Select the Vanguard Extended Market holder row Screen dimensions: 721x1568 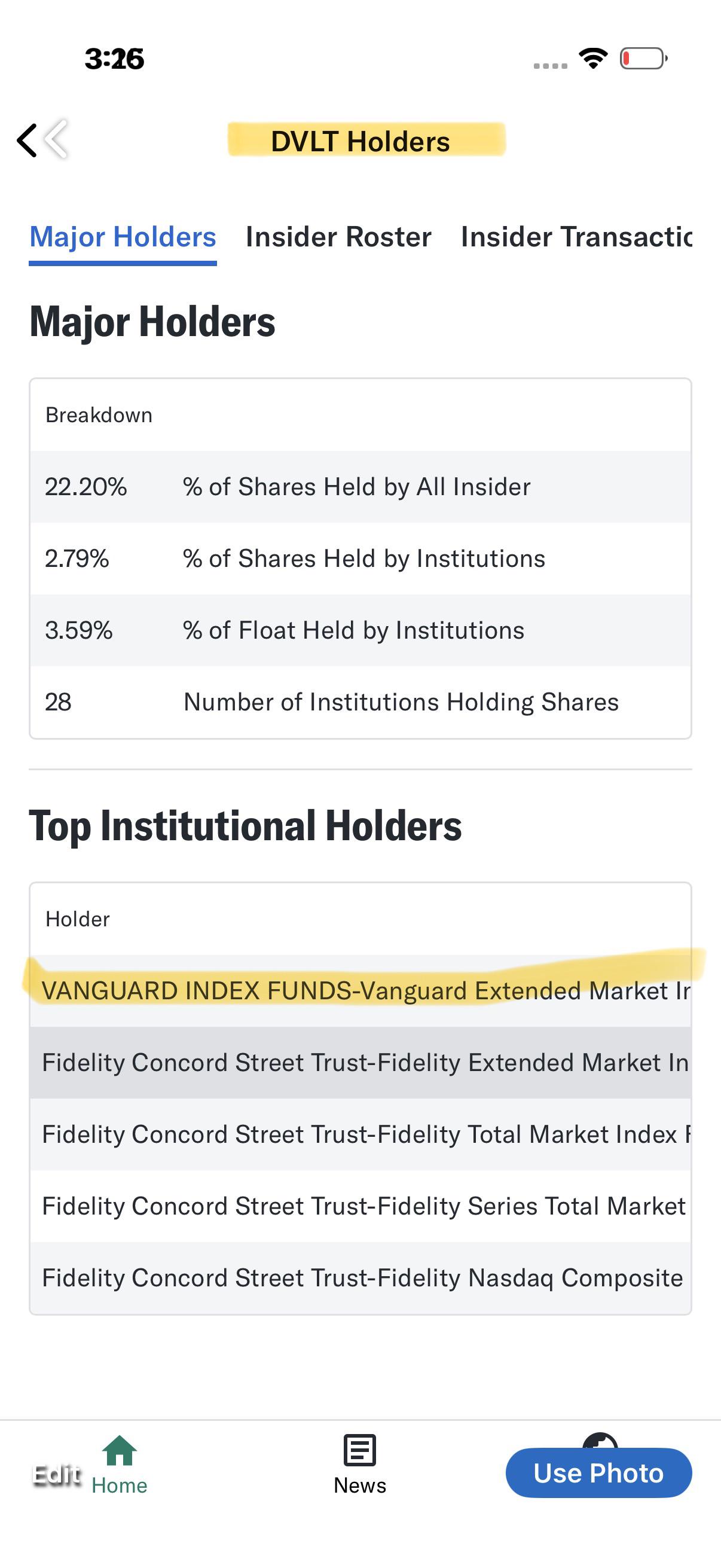[360, 991]
